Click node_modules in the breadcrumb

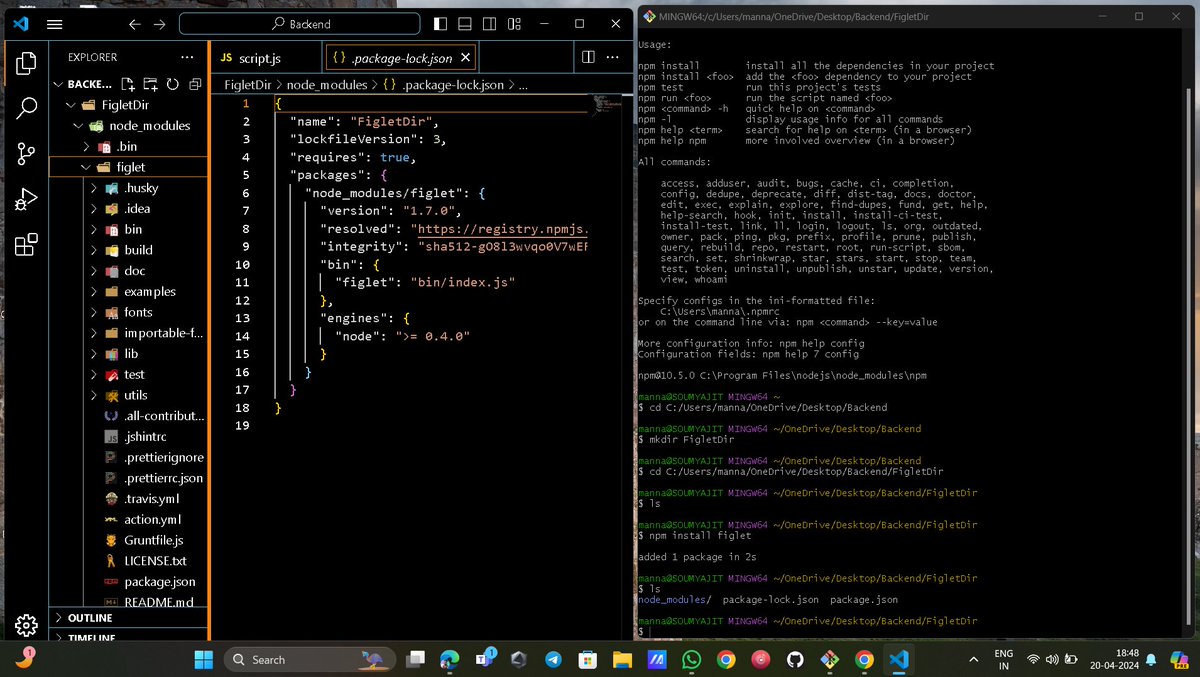tap(328, 85)
